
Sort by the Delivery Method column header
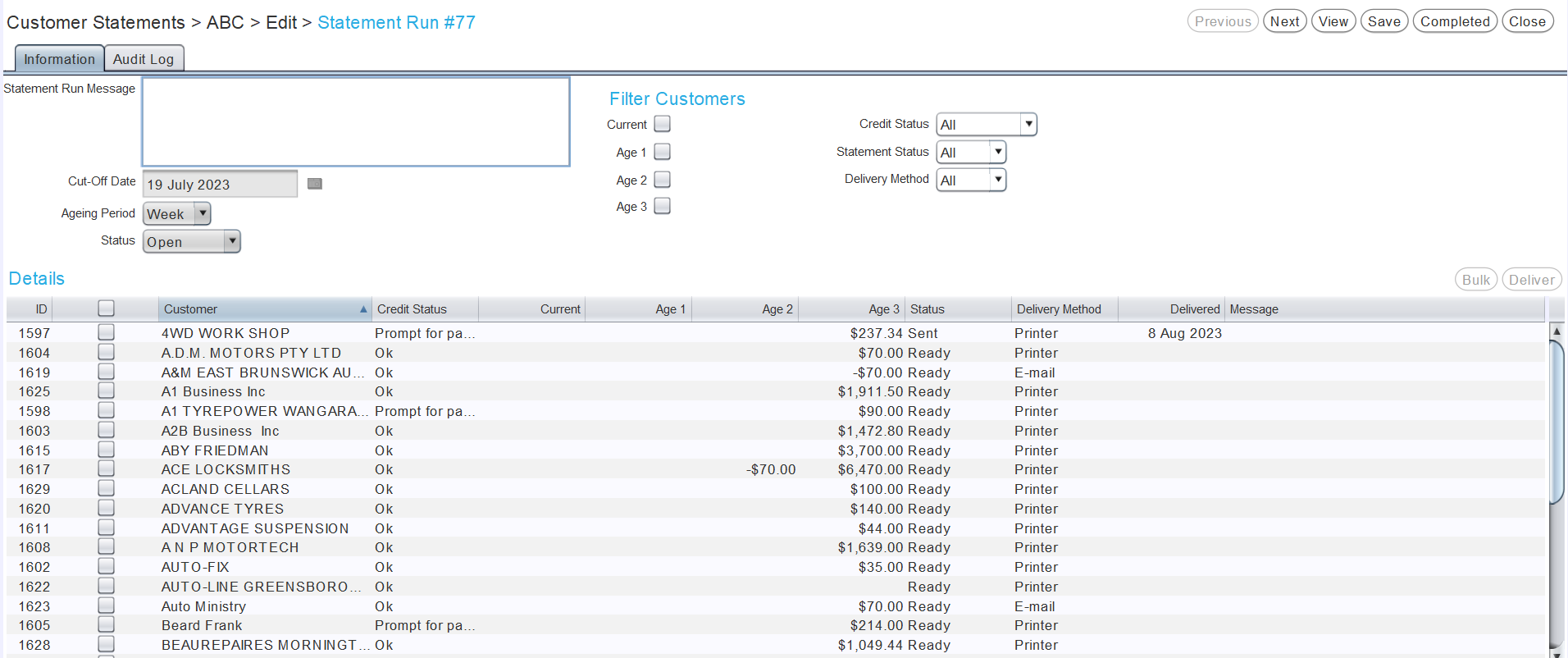pos(1064,309)
